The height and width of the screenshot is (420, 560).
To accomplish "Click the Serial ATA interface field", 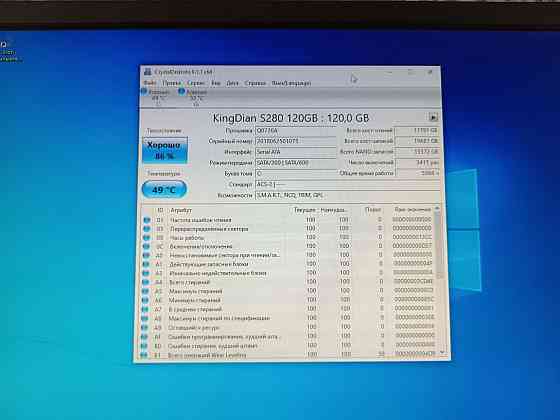I will pos(296,152).
